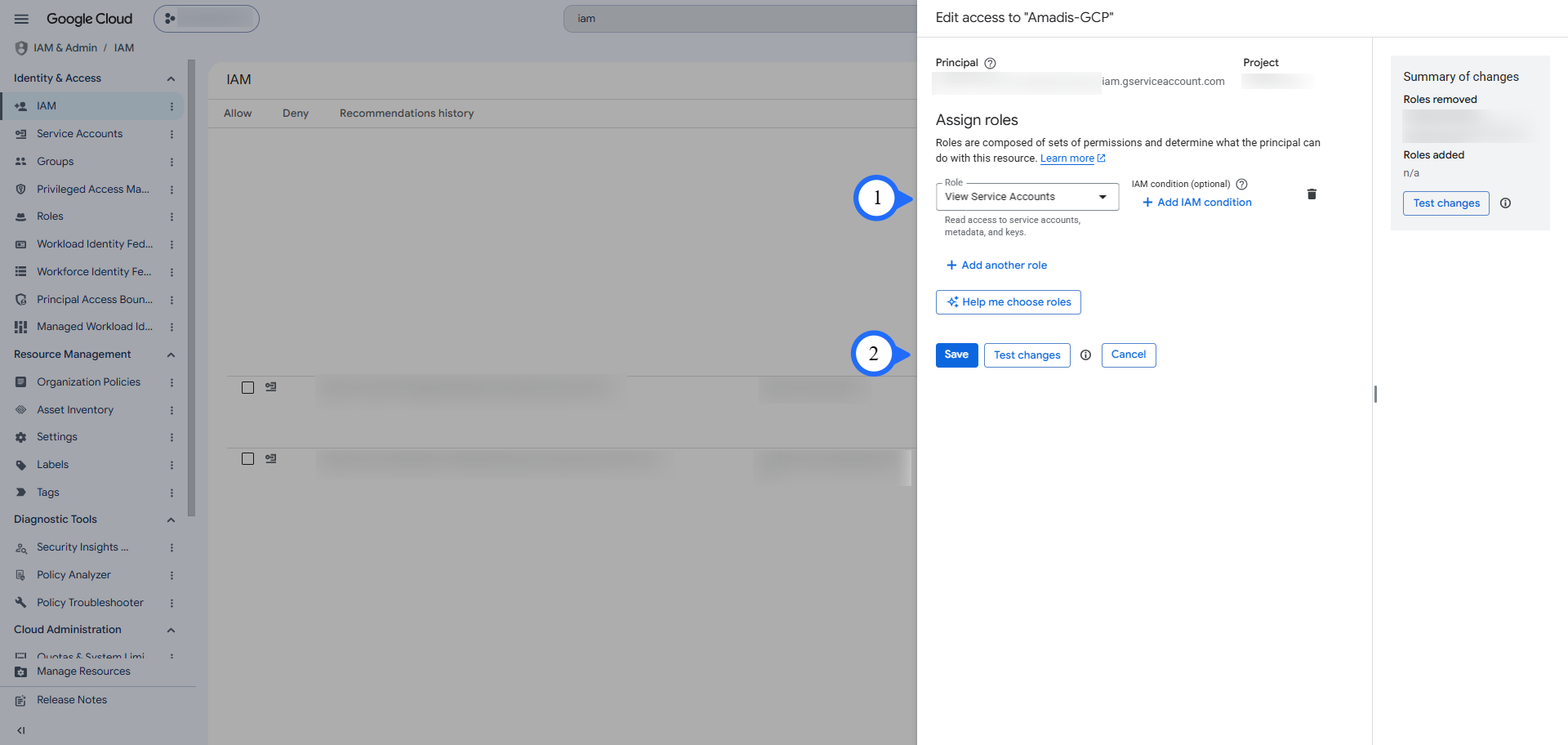Open Policy Troubleshooter in sidebar
The width and height of the screenshot is (1568, 745).
pos(90,603)
